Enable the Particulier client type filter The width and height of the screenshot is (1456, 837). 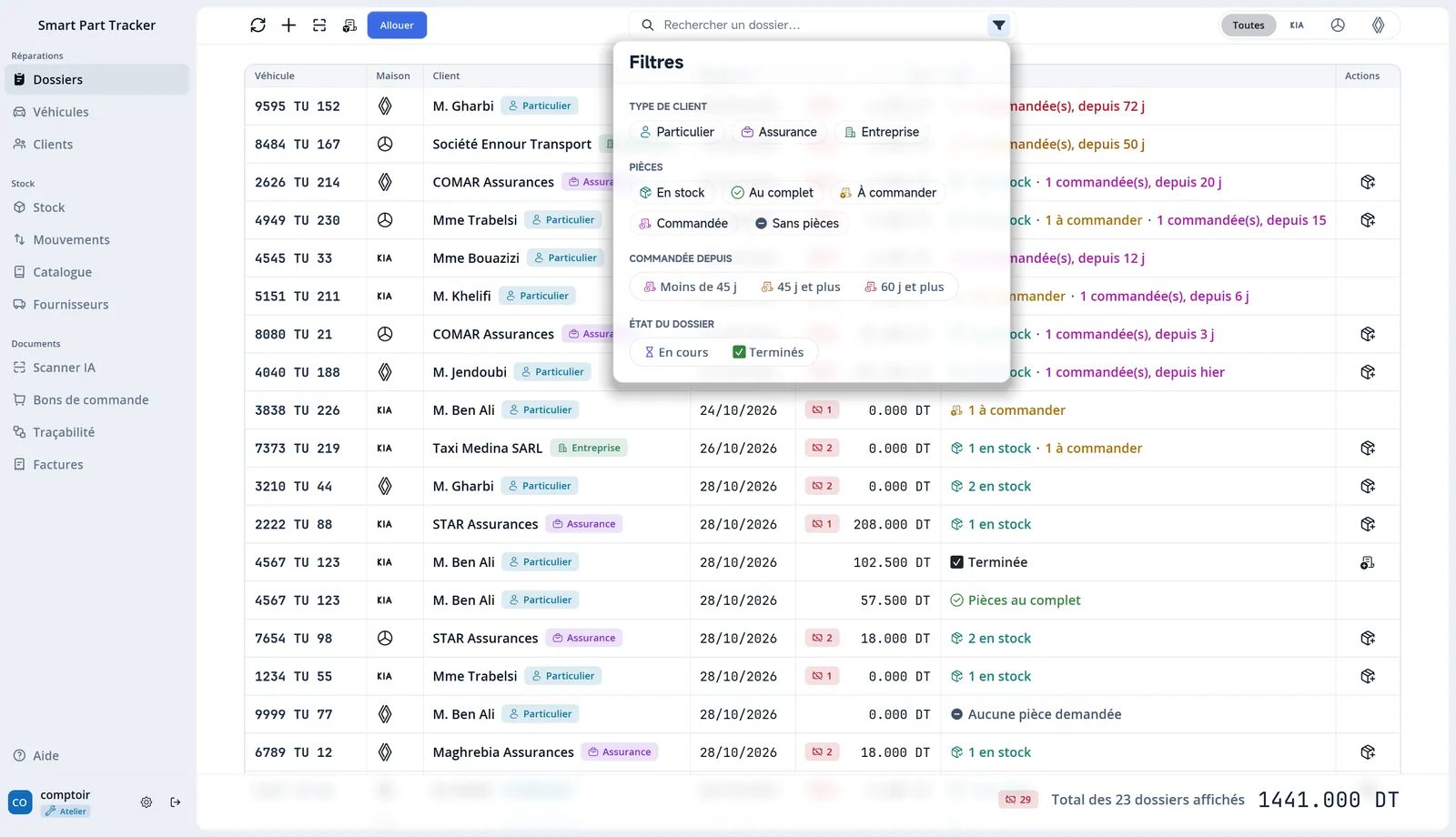coord(677,132)
